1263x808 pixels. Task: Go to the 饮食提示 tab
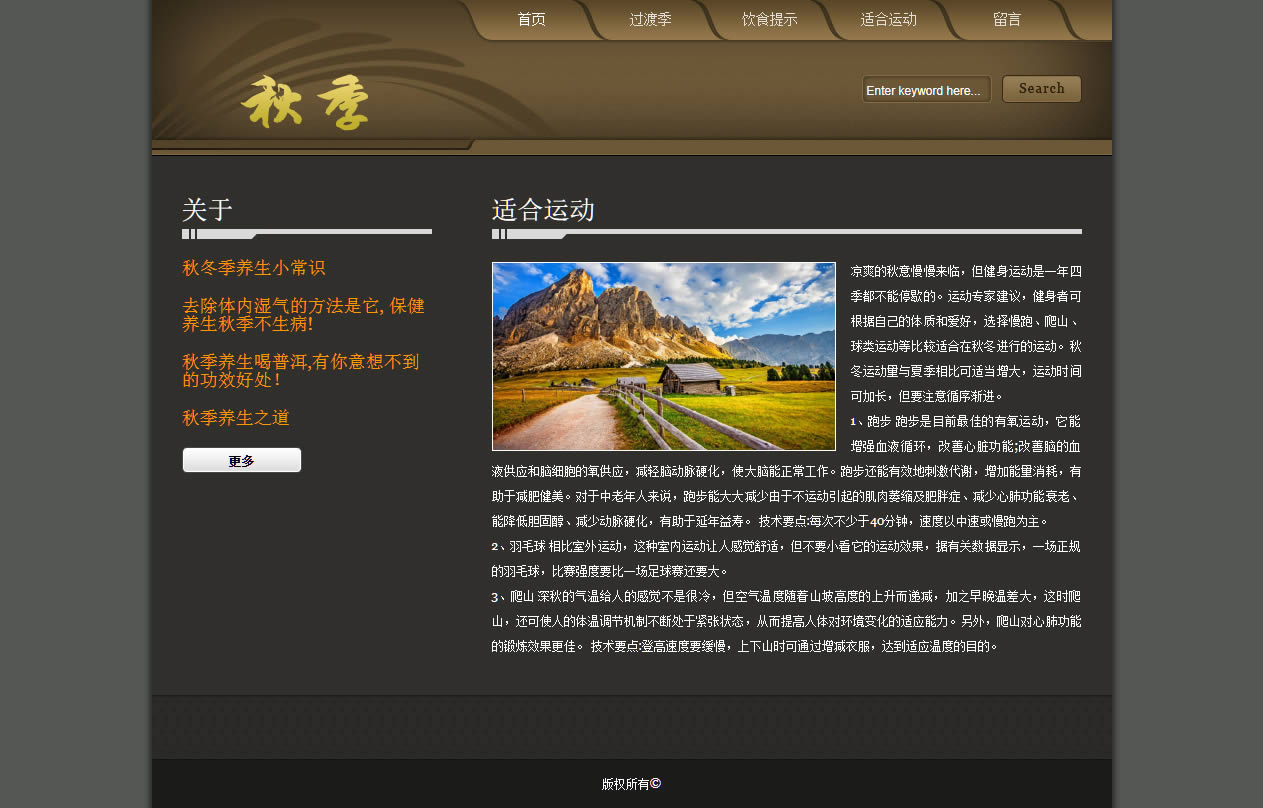point(769,20)
